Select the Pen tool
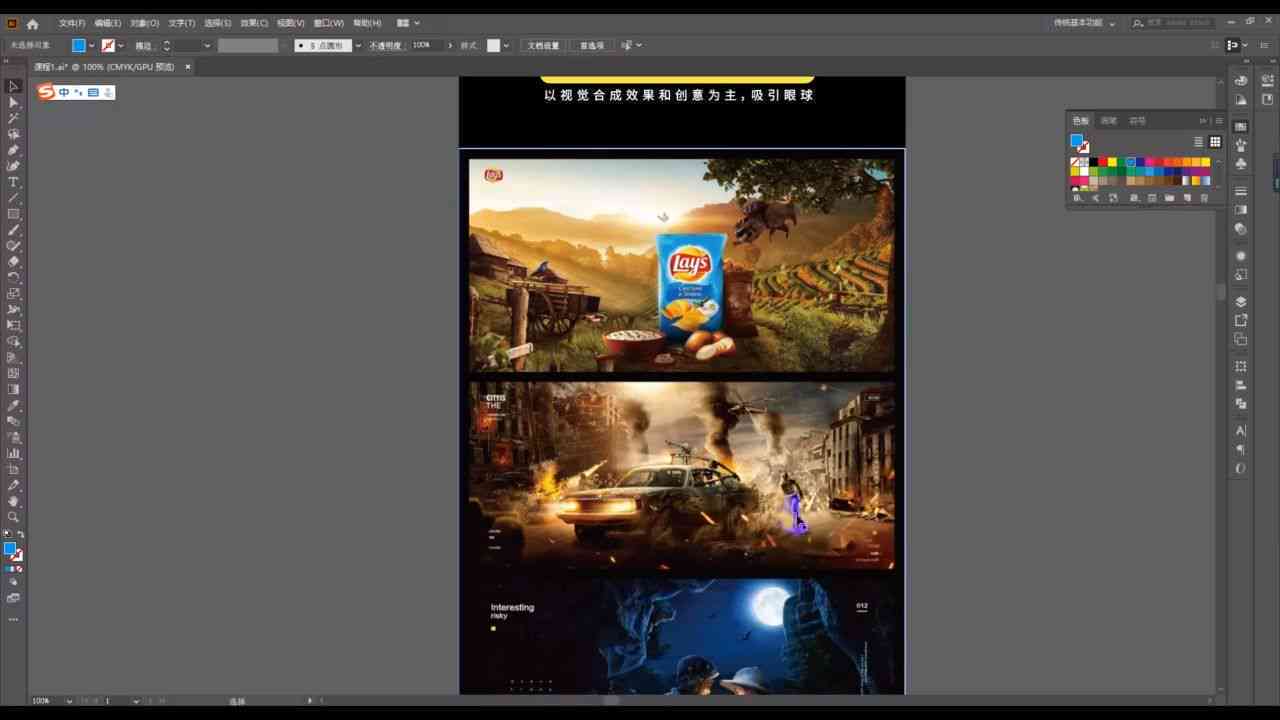Viewport: 1280px width, 720px height. (14, 150)
